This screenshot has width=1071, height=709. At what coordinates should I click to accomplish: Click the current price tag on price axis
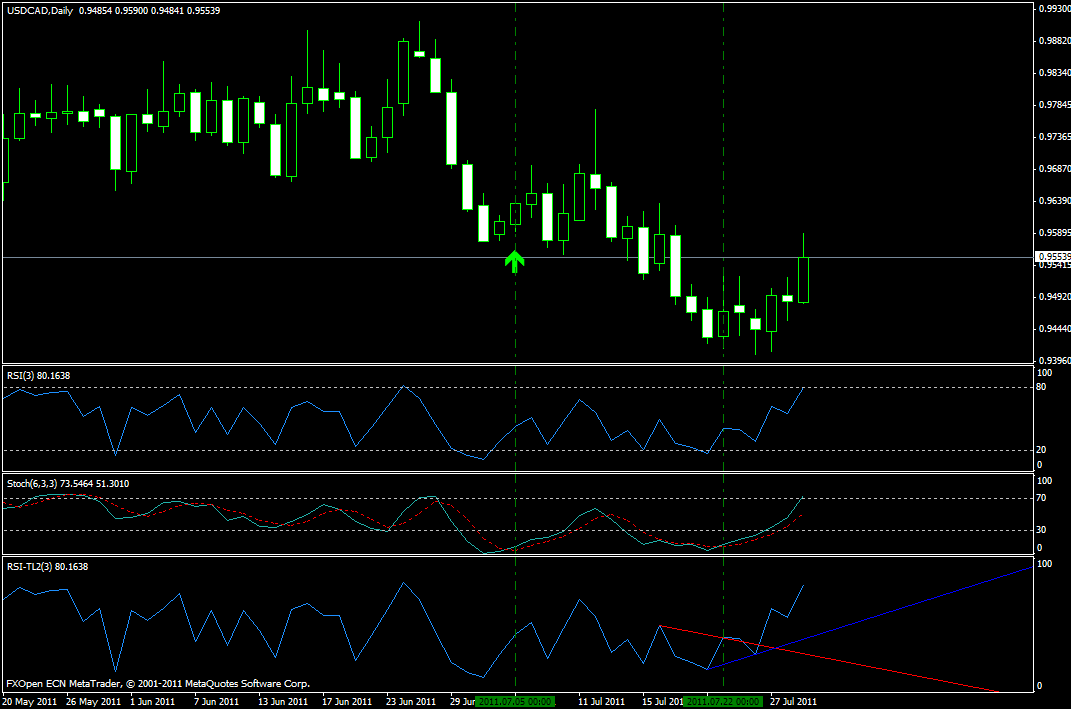pyautogui.click(x=1052, y=257)
